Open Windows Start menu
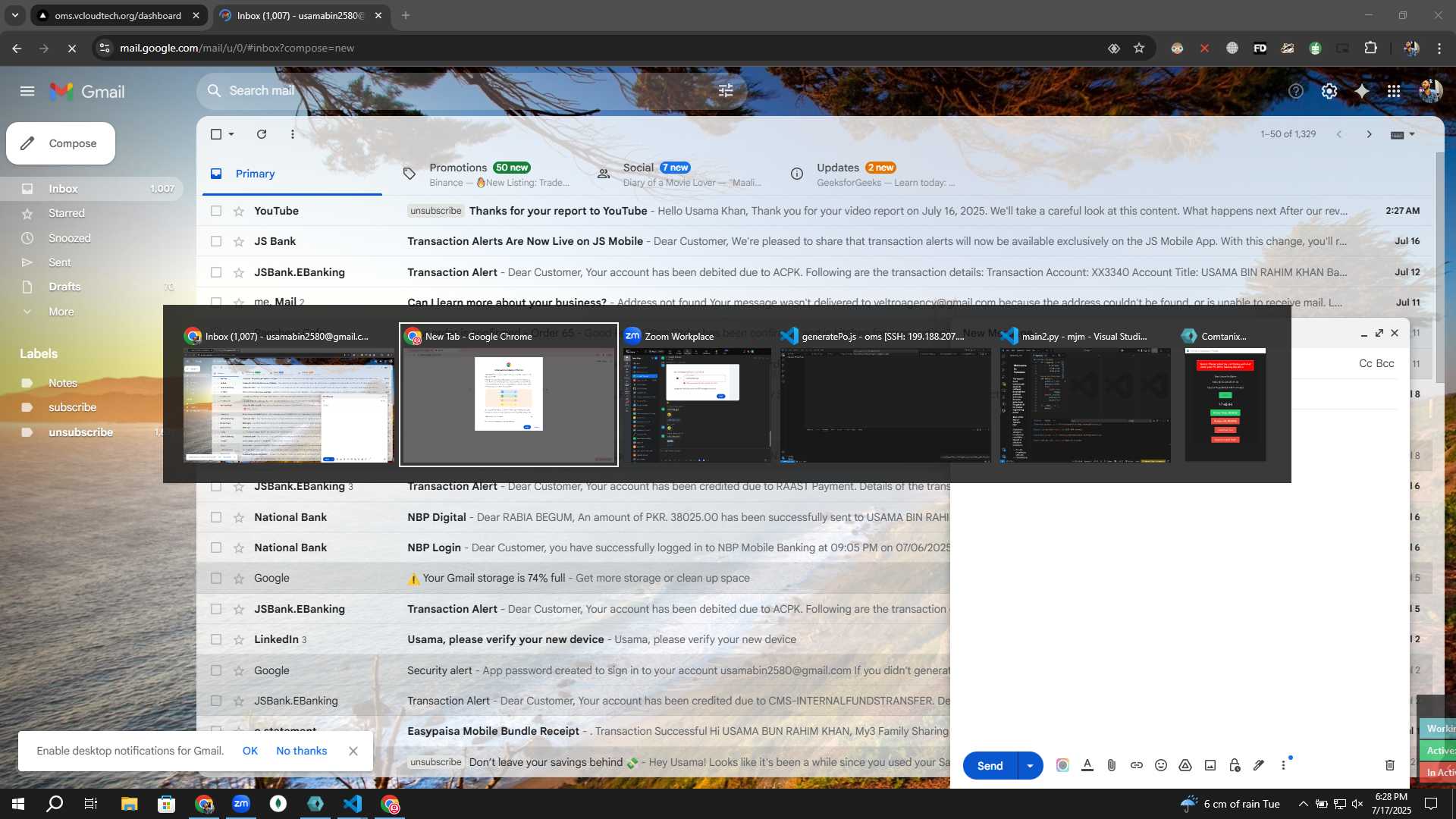Screen dimensions: 1456x819 (x=18, y=804)
